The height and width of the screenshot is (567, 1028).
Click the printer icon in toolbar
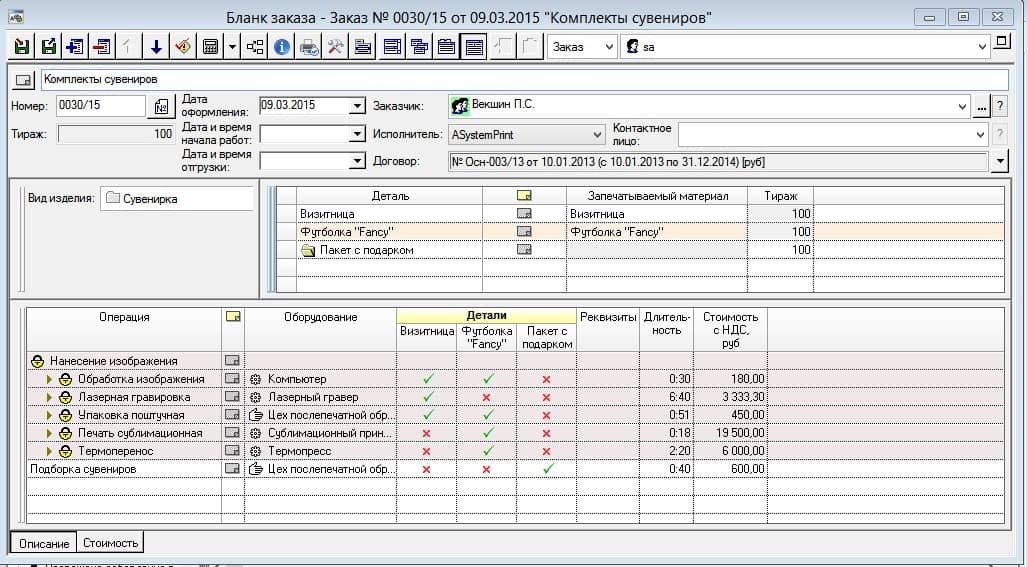tap(309, 46)
